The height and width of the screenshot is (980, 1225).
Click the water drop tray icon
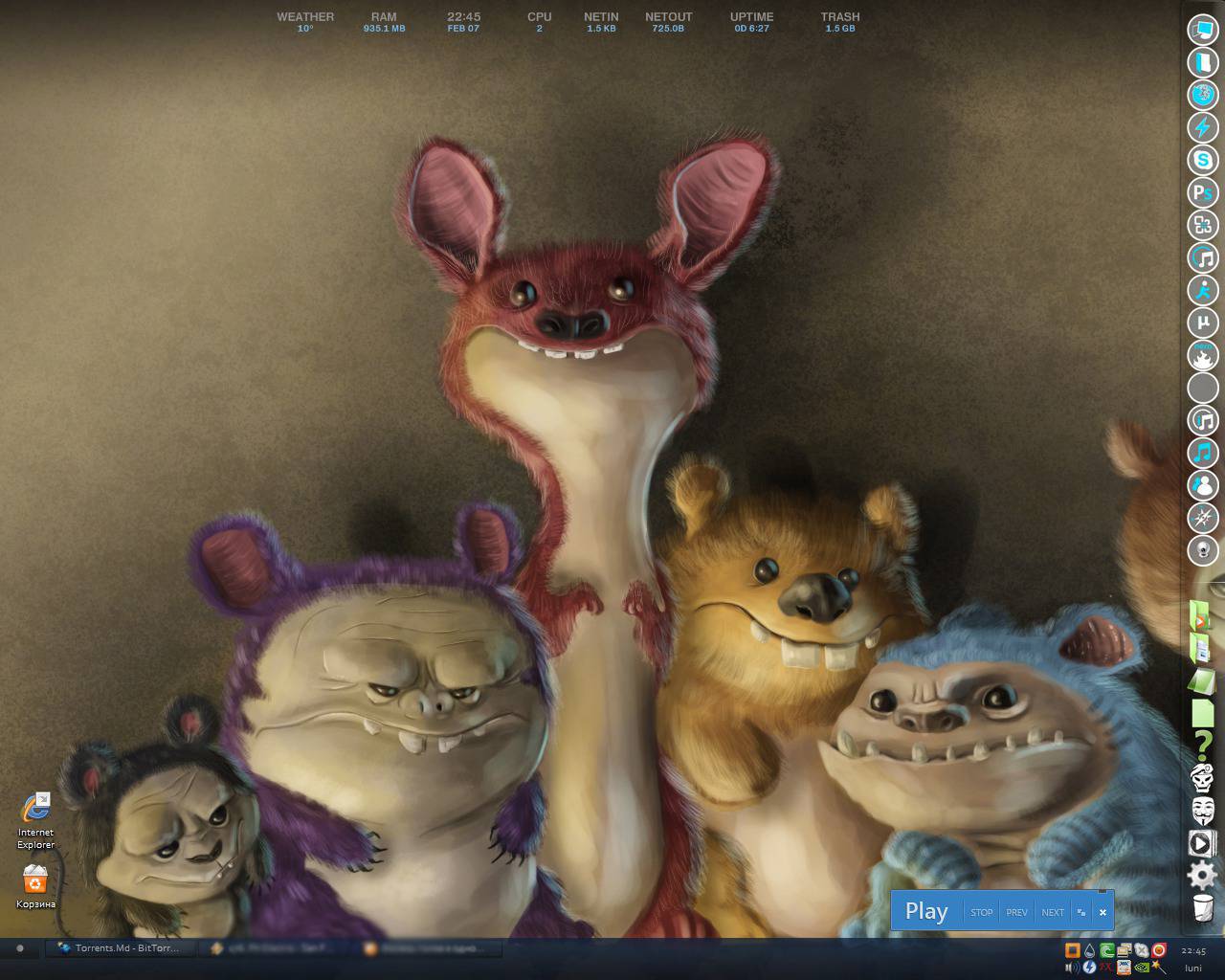click(x=1089, y=950)
